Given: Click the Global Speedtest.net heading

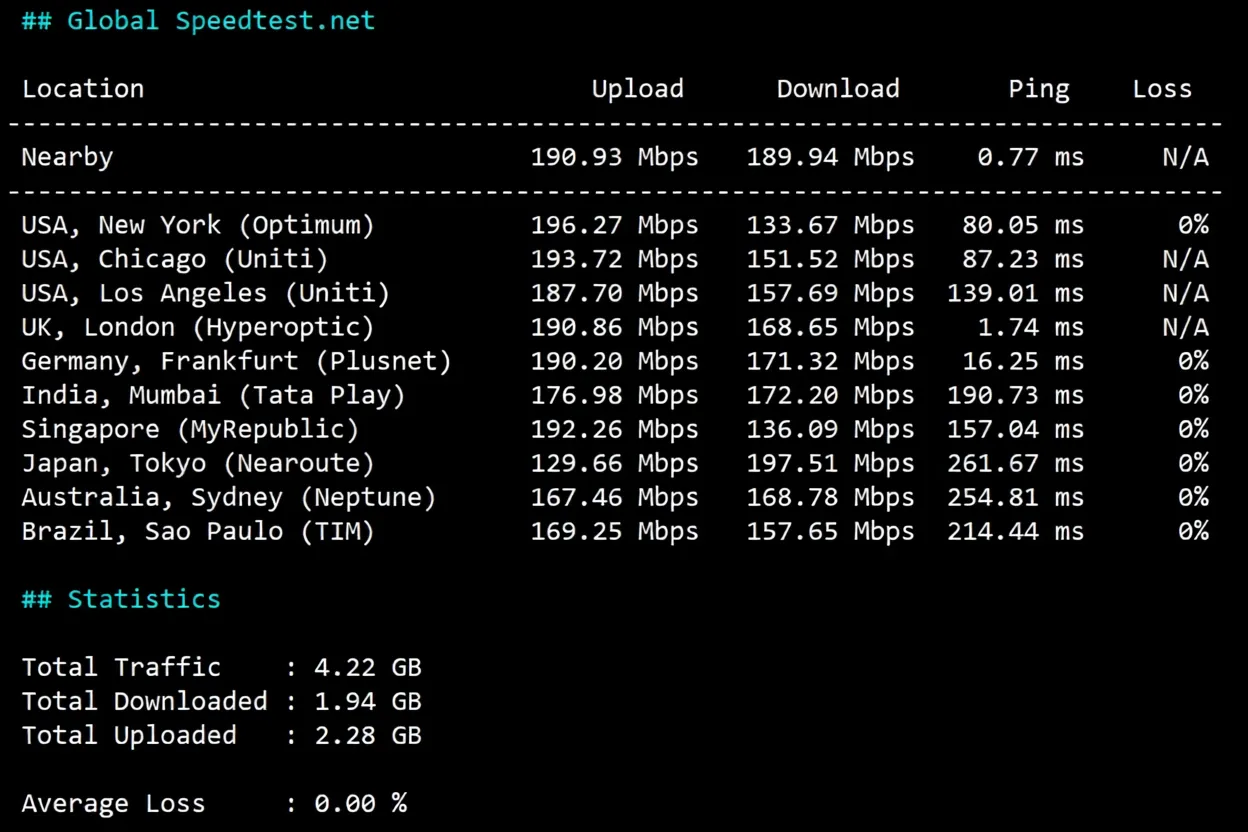Looking at the screenshot, I should [x=197, y=20].
